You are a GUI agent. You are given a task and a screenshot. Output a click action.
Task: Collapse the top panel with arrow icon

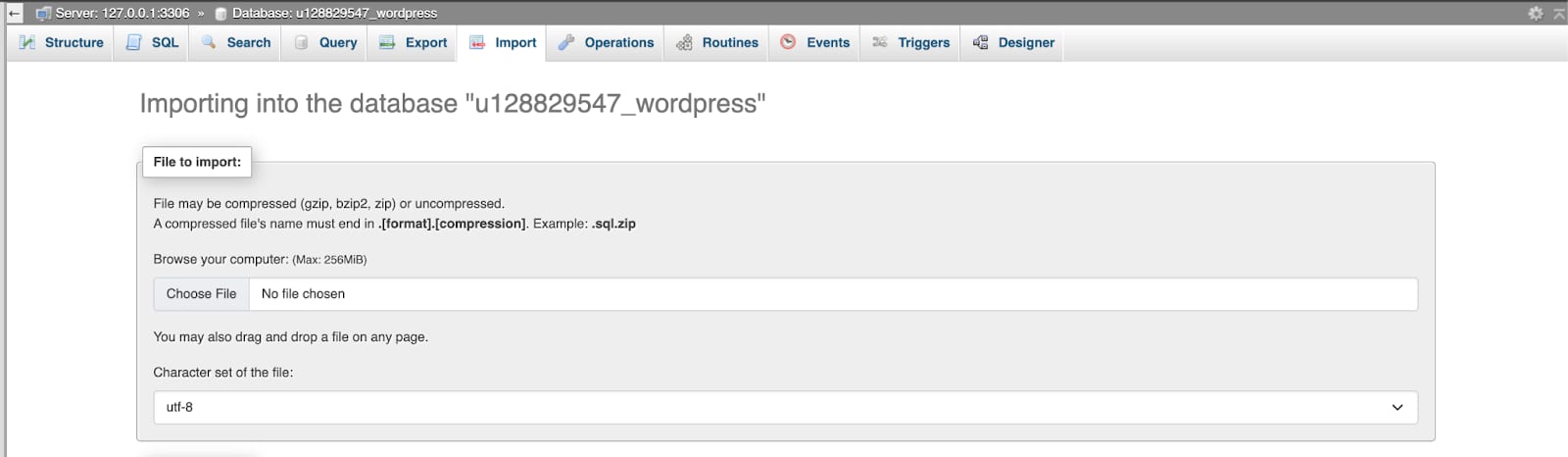click(1559, 13)
